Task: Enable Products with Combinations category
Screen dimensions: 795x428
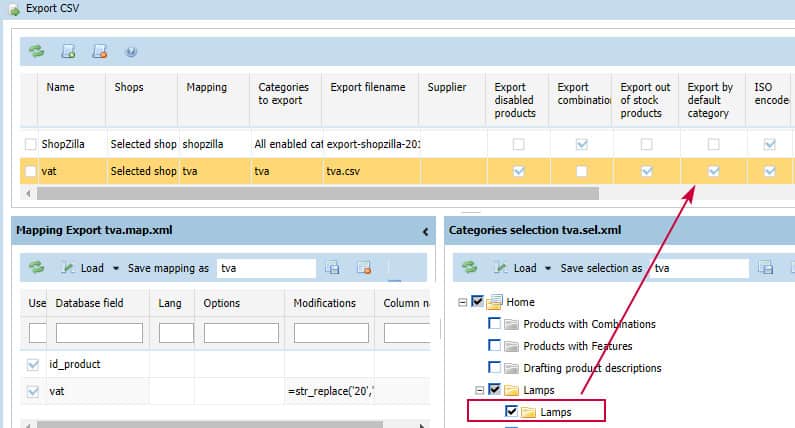Action: tap(494, 324)
